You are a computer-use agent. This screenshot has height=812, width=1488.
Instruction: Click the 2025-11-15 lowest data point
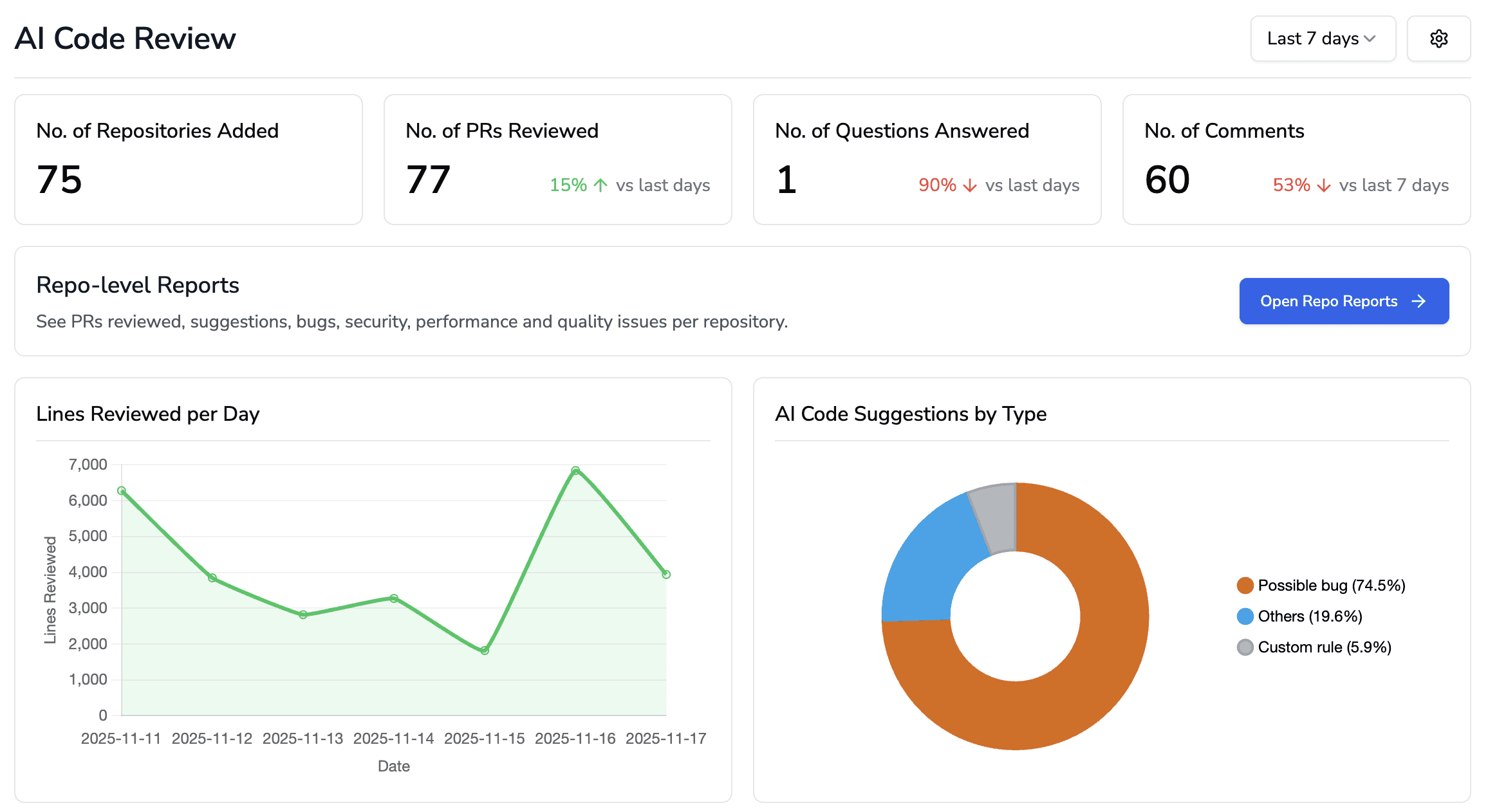tap(485, 651)
